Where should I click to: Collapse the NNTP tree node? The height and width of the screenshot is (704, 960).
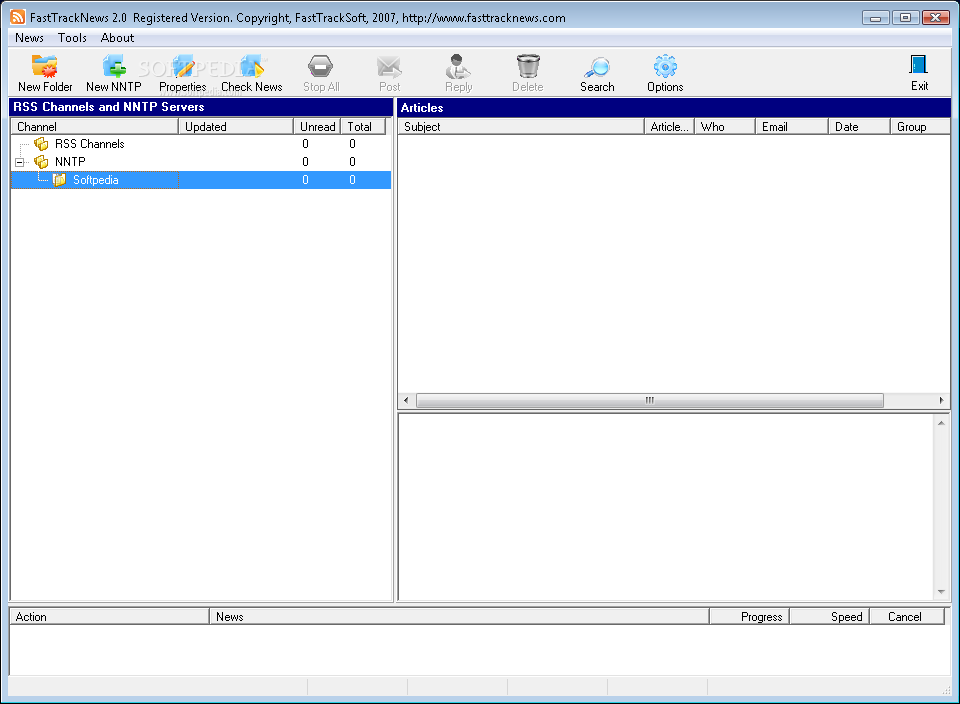tap(20, 162)
